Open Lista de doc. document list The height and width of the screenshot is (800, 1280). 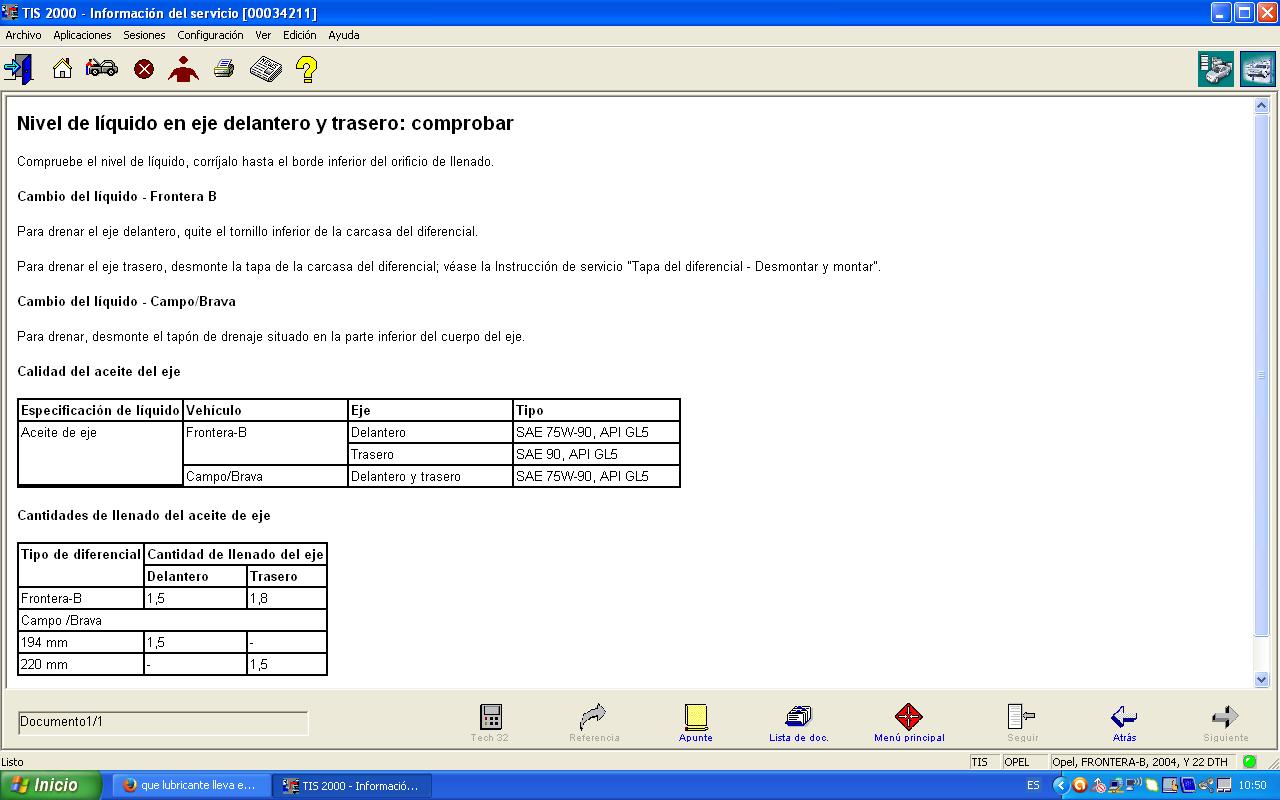click(x=798, y=723)
